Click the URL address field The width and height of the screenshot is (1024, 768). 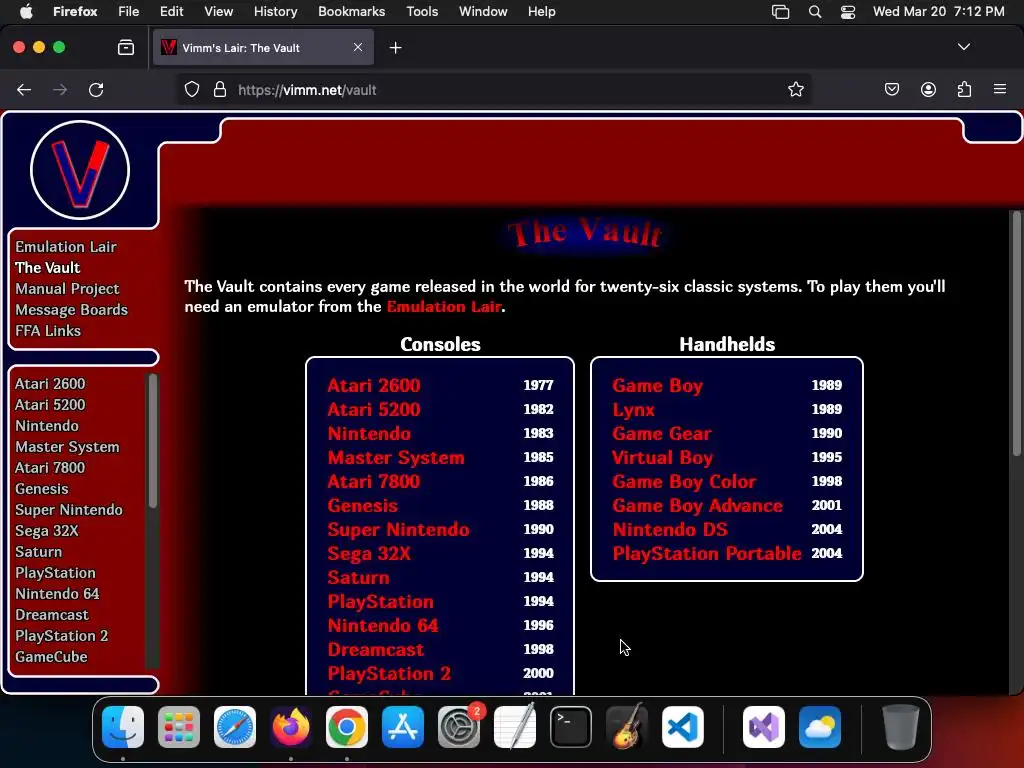click(494, 89)
